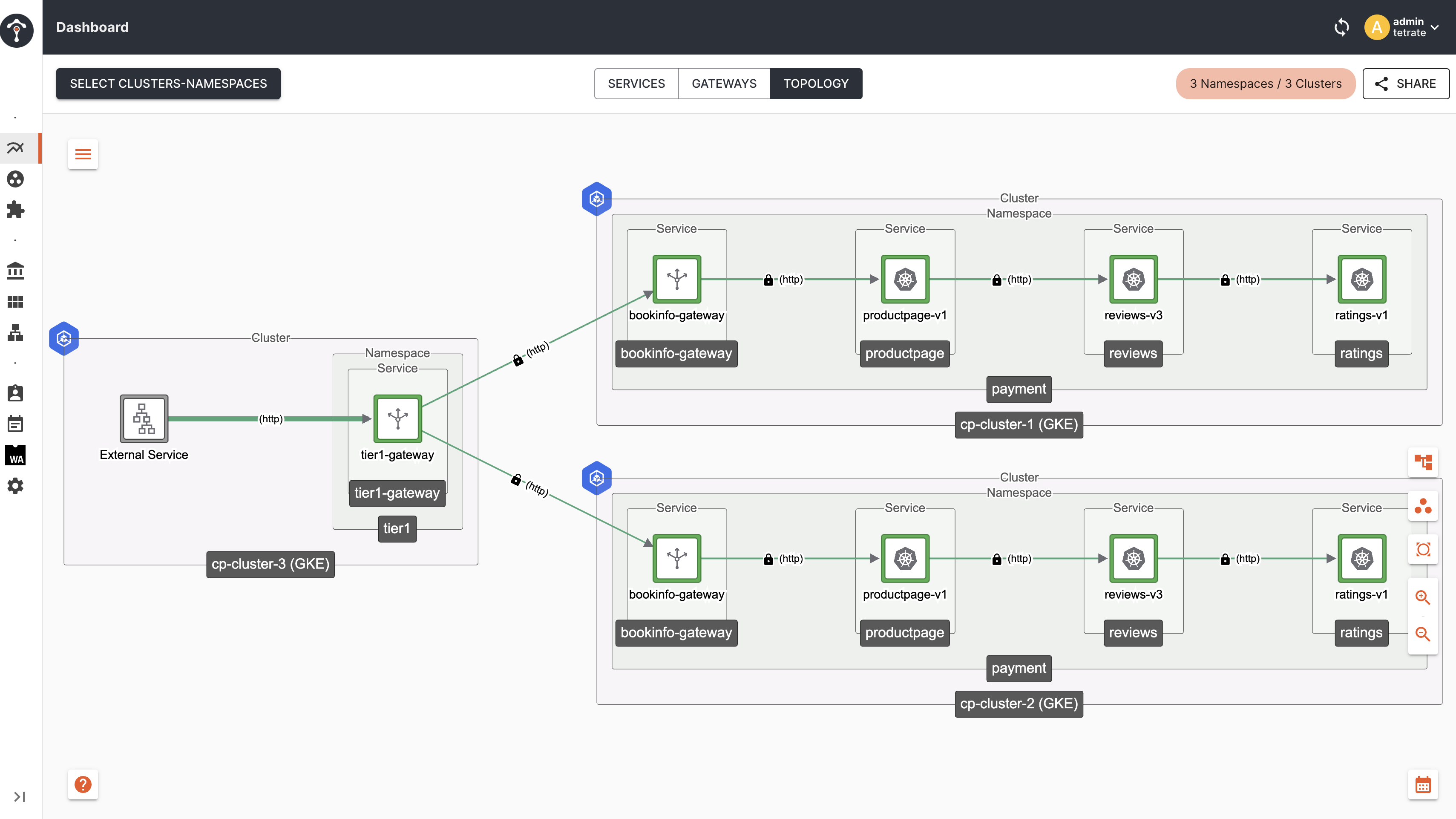The width and height of the screenshot is (1456, 819).
Task: Open the circular workspaces sidebar icon
Action: click(15, 179)
